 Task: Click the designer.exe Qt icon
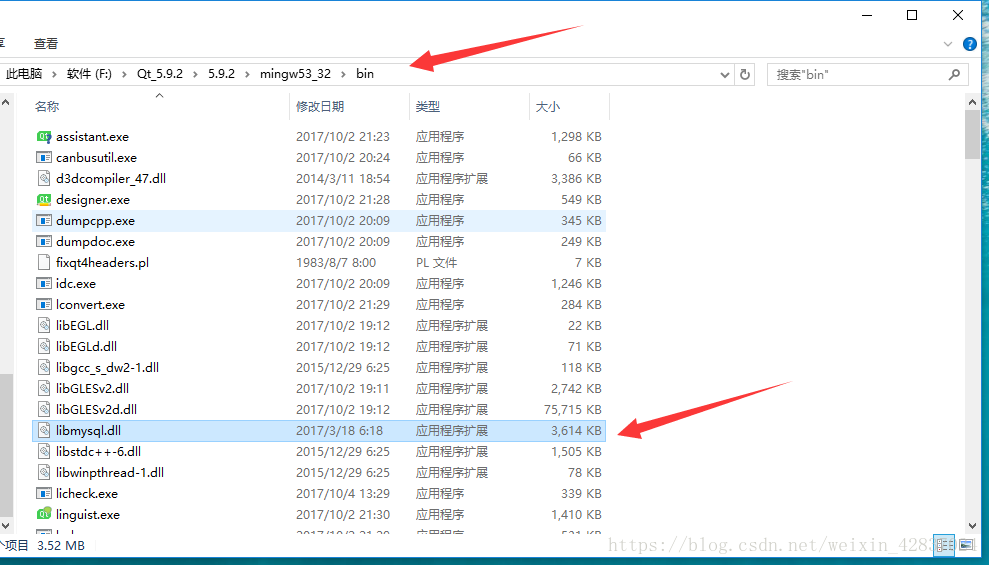pyautogui.click(x=44, y=199)
